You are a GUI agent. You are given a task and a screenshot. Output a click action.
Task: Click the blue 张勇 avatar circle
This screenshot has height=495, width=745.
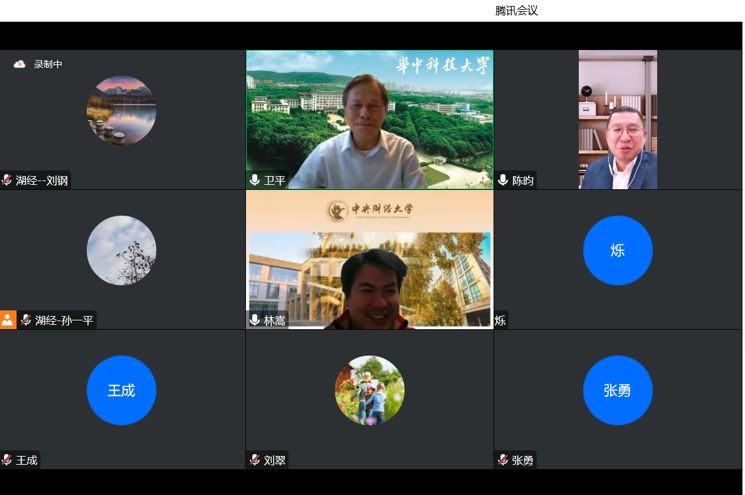pos(617,390)
